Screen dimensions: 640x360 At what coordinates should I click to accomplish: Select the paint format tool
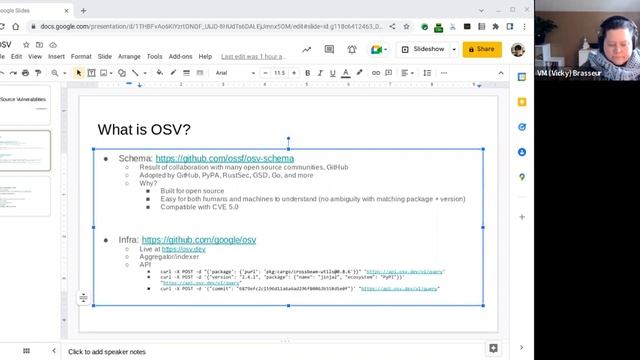pos(38,73)
